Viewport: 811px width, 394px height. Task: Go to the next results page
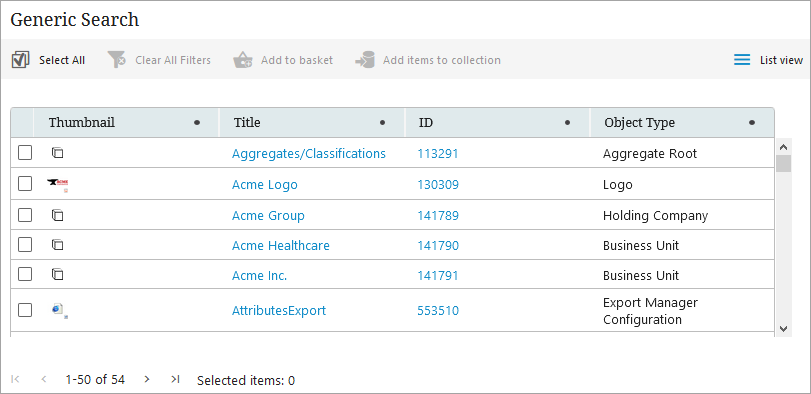147,380
